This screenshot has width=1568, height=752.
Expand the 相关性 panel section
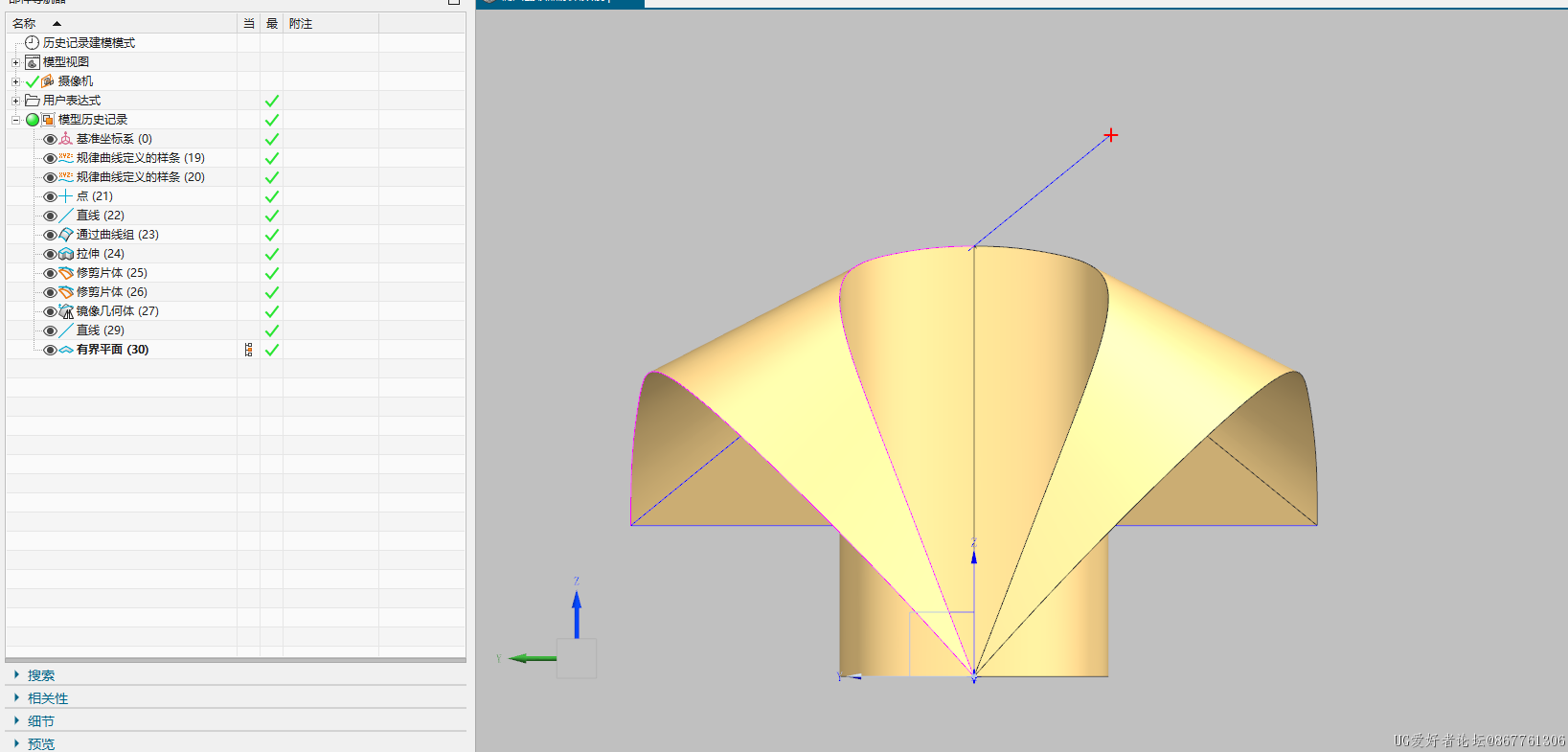pyautogui.click(x=17, y=698)
